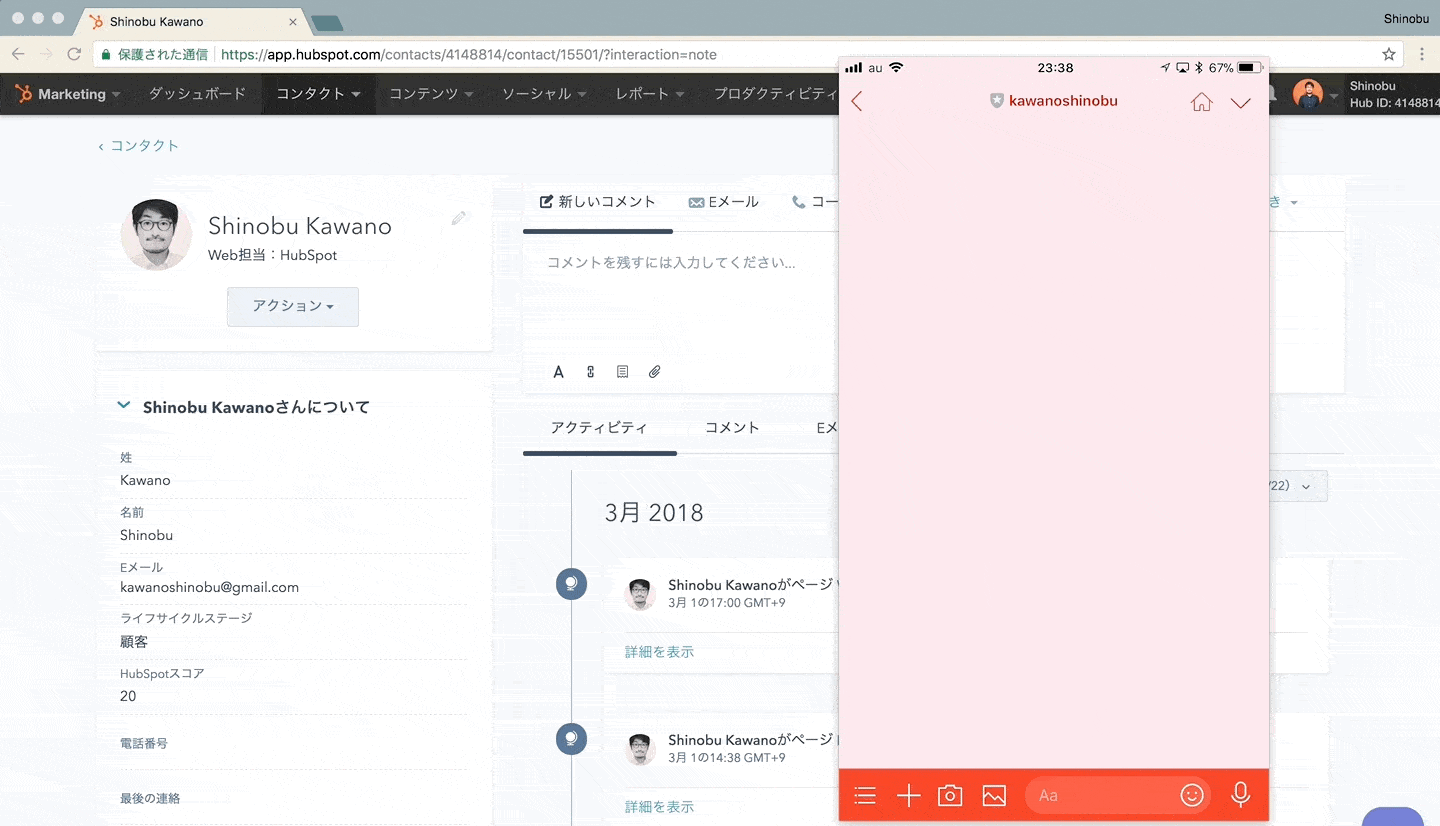
Task: Open the image gallery icon in chat bar
Action: [x=994, y=795]
